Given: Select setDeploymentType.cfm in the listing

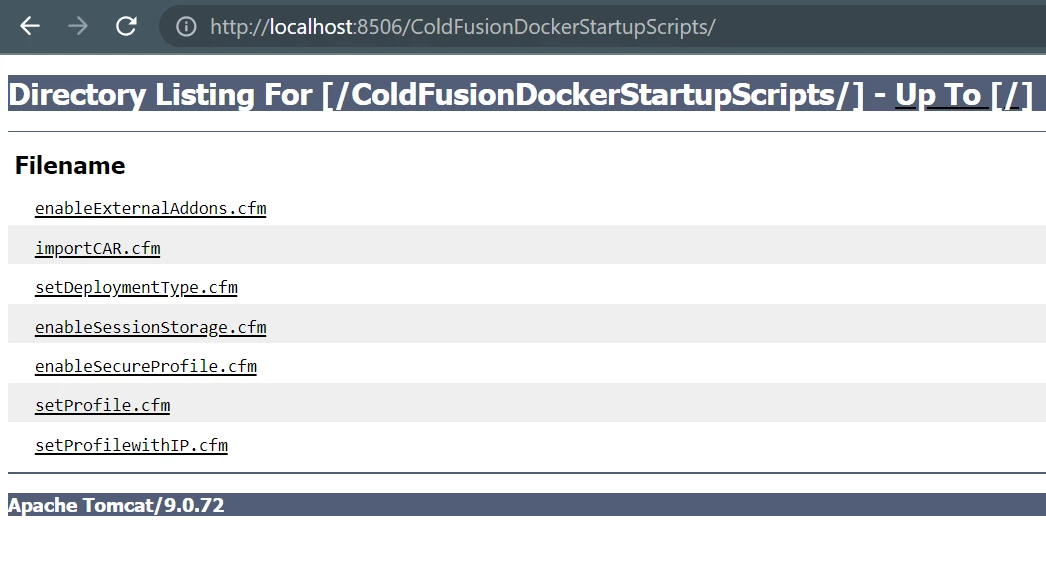Looking at the screenshot, I should pyautogui.click(x=136, y=288).
